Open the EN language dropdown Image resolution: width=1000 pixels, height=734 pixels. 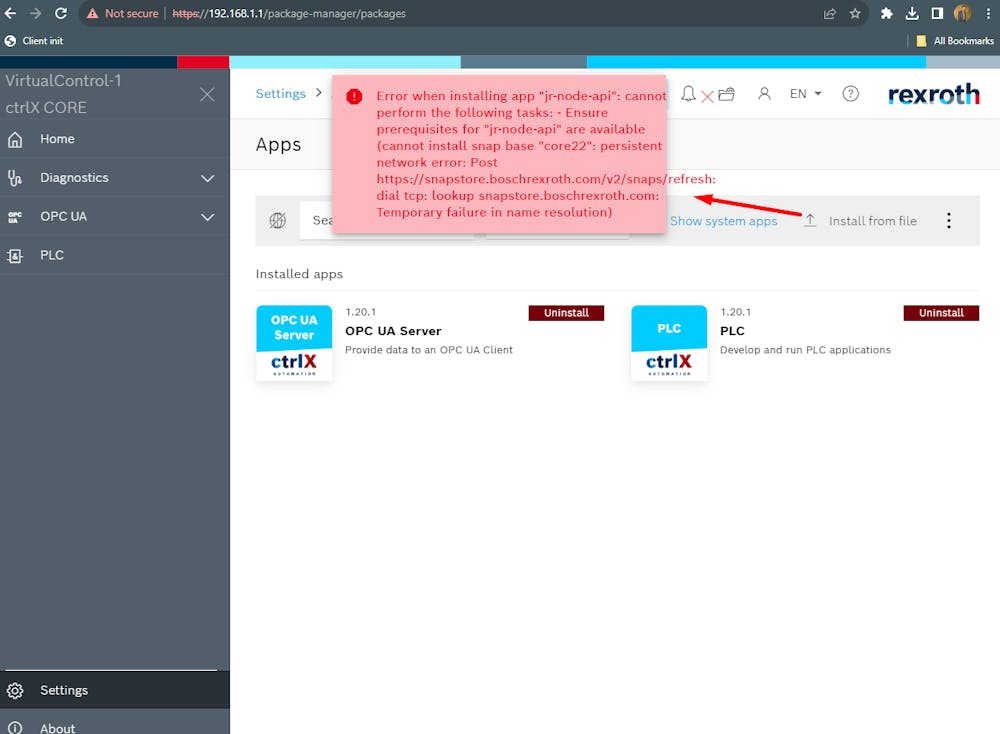tap(805, 93)
